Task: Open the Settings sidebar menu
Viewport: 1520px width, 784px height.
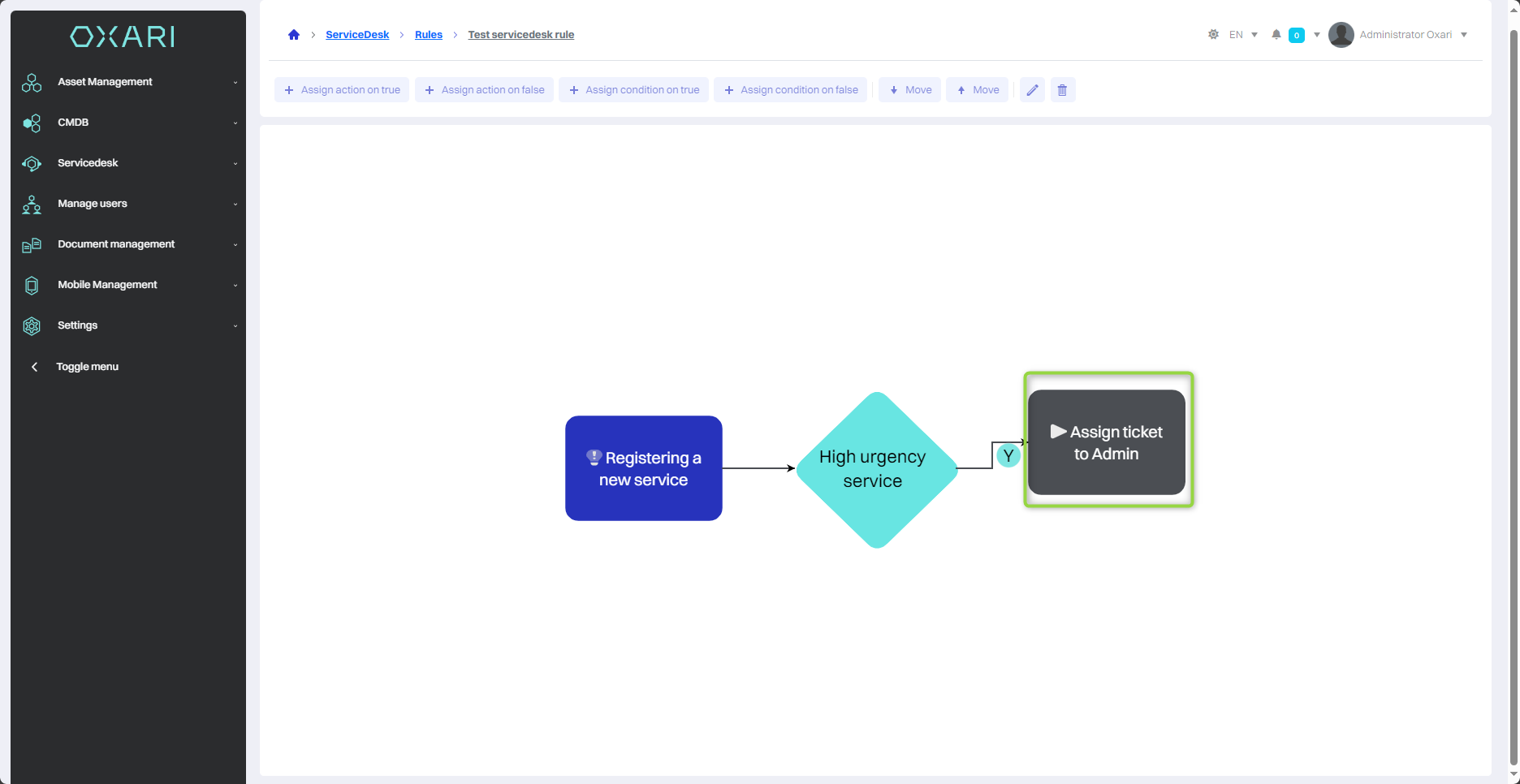Action: pos(77,325)
